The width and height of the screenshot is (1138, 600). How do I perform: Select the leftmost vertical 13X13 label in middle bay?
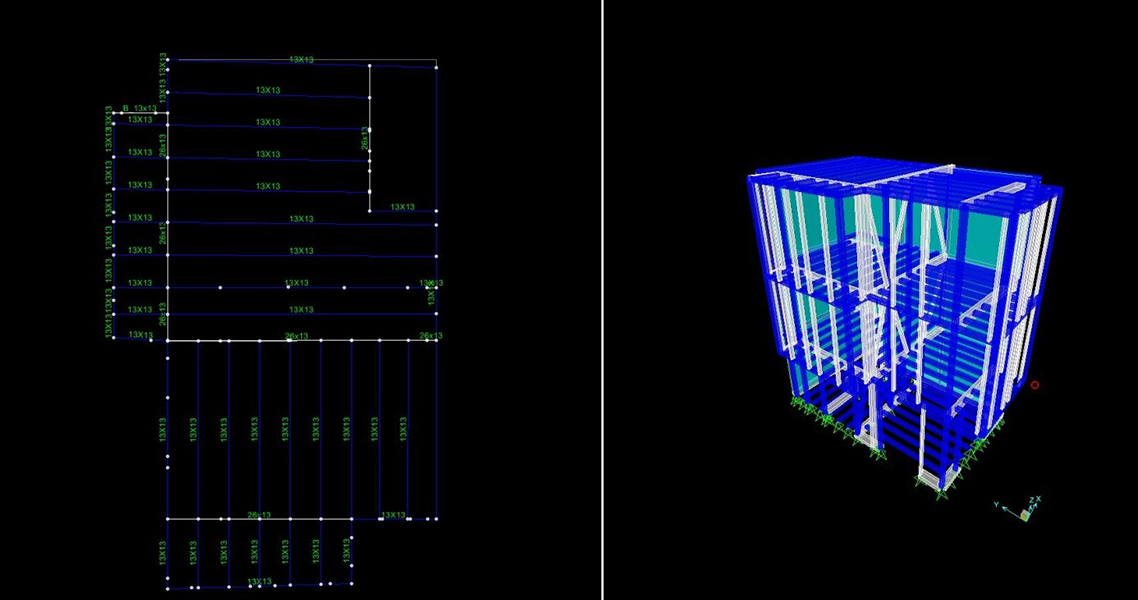[x=162, y=429]
